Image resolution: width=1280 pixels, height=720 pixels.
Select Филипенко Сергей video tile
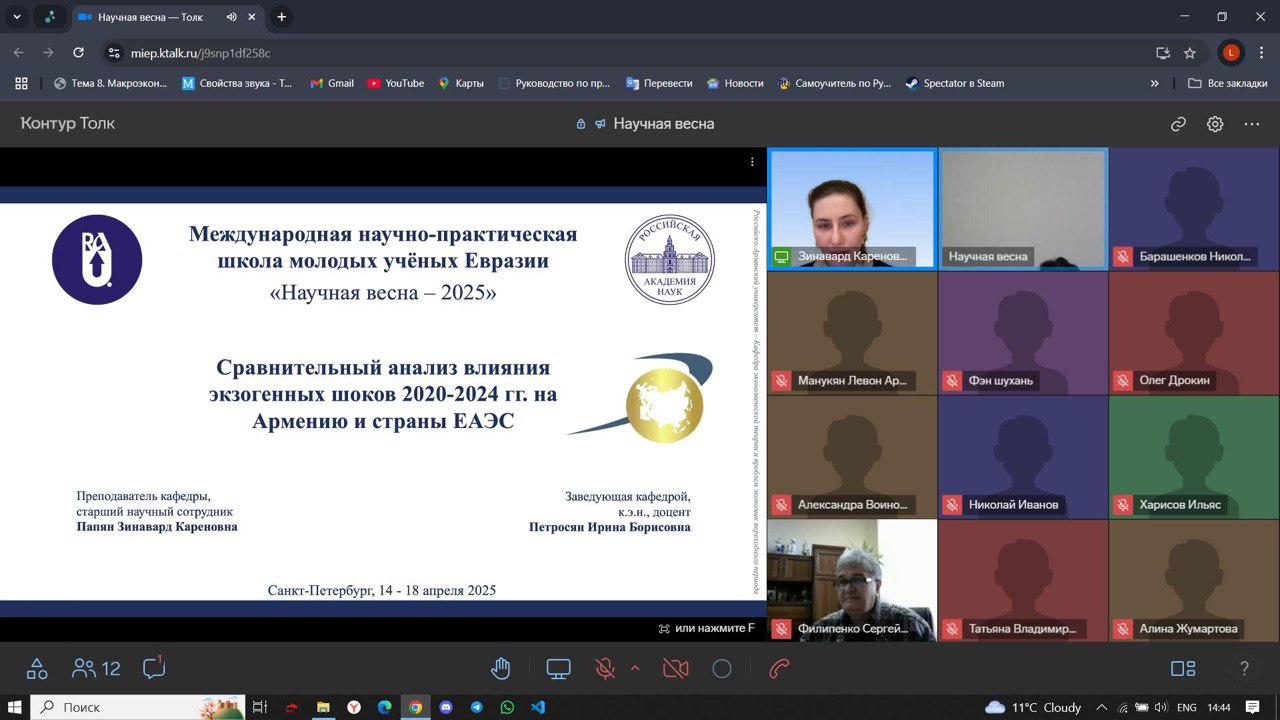tap(852, 580)
